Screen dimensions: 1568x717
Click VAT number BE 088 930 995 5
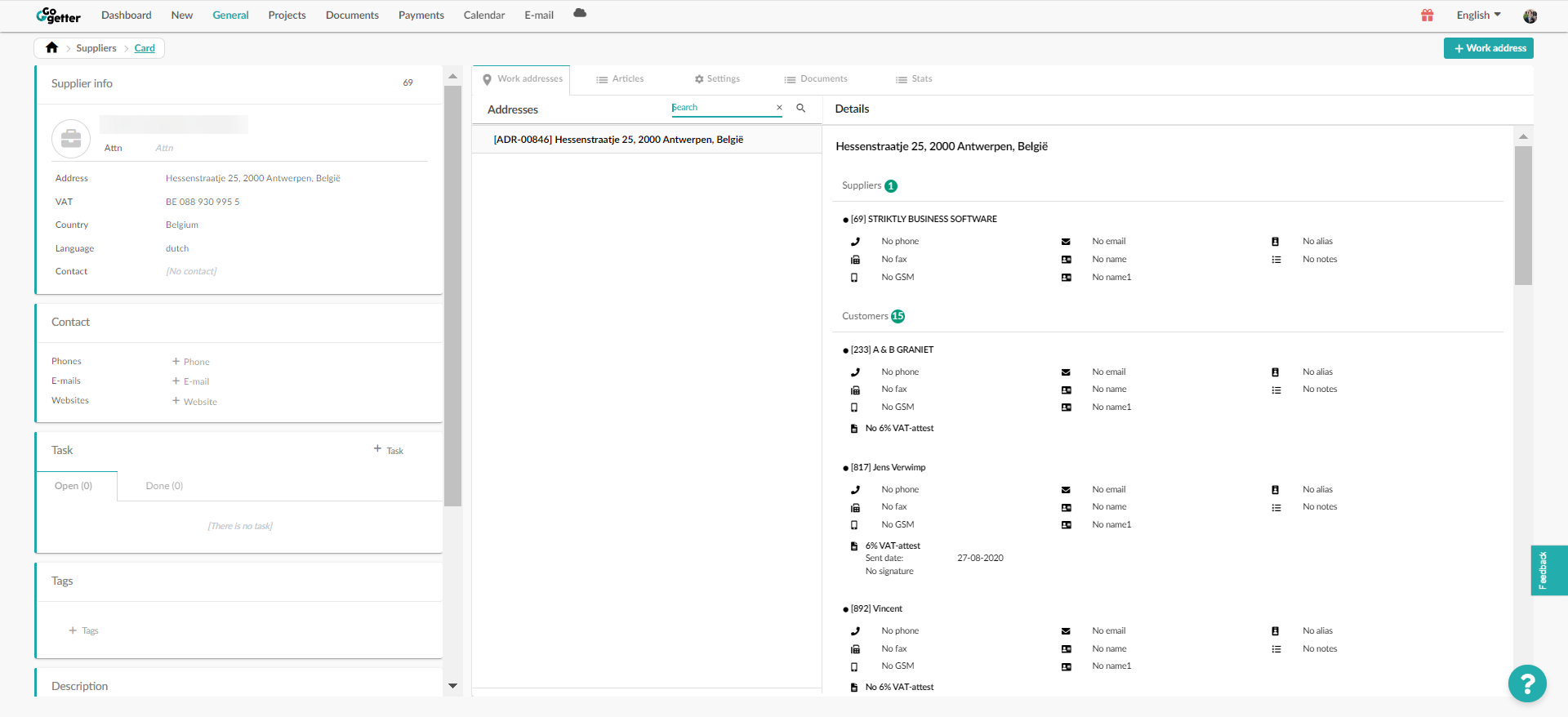coord(203,202)
